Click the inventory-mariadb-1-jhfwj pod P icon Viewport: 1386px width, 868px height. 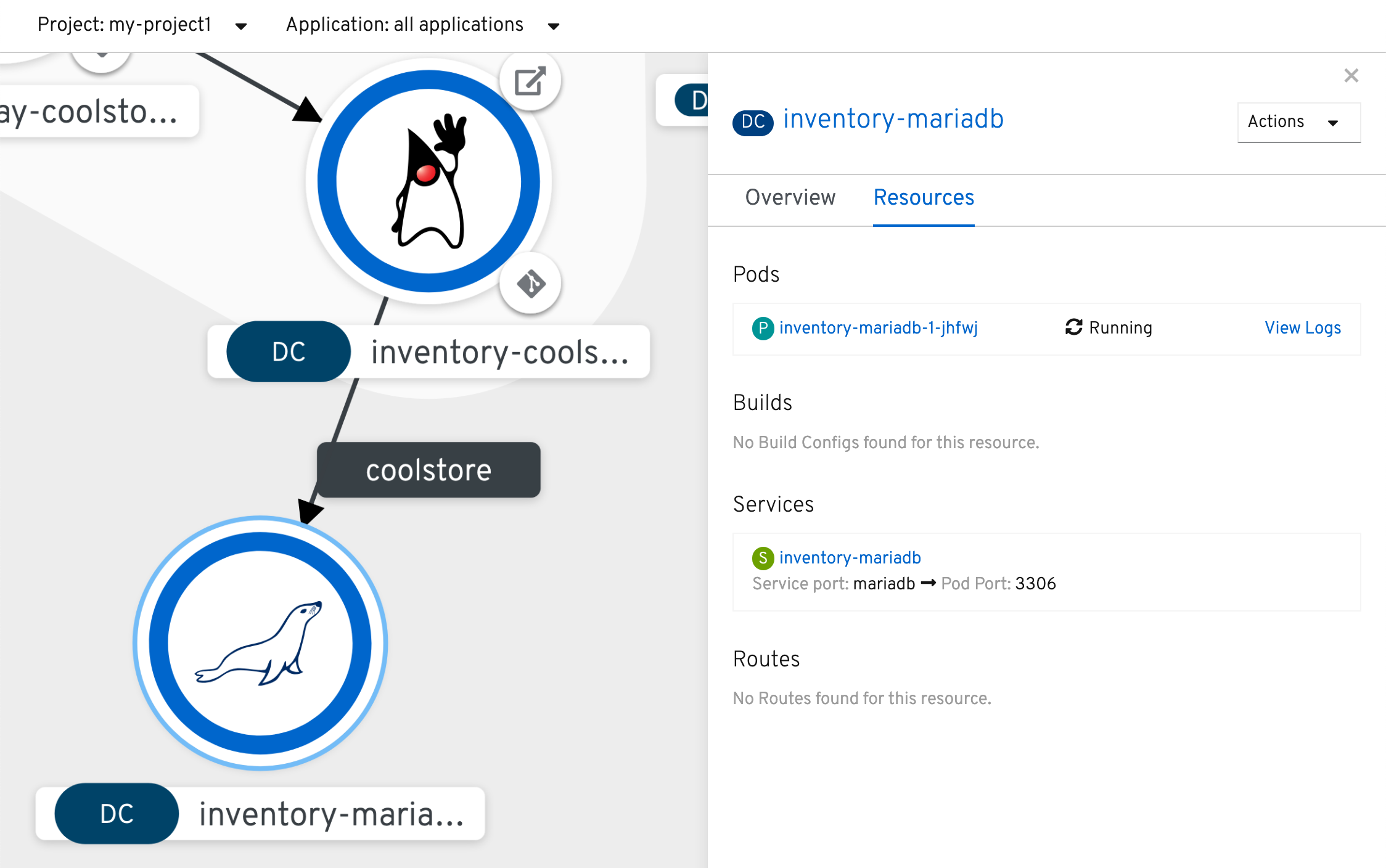pos(762,328)
